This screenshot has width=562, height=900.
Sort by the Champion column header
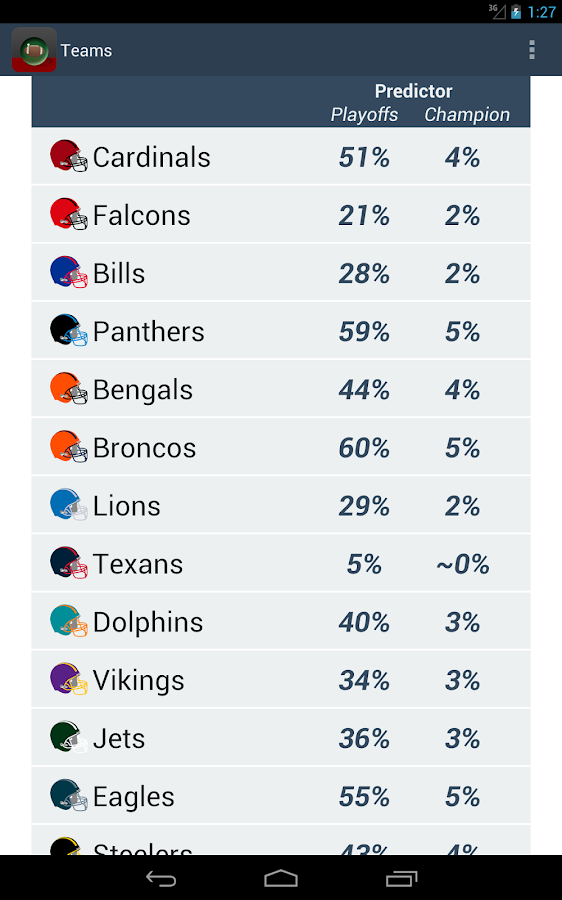pos(467,115)
